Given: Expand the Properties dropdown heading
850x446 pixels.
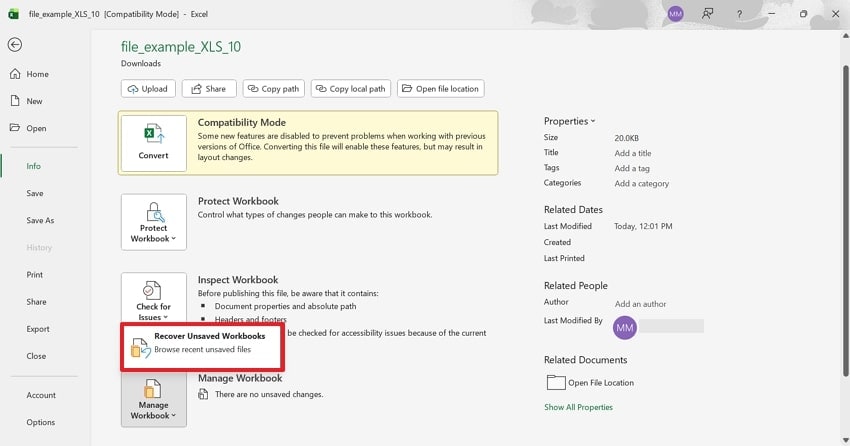Looking at the screenshot, I should coord(569,121).
